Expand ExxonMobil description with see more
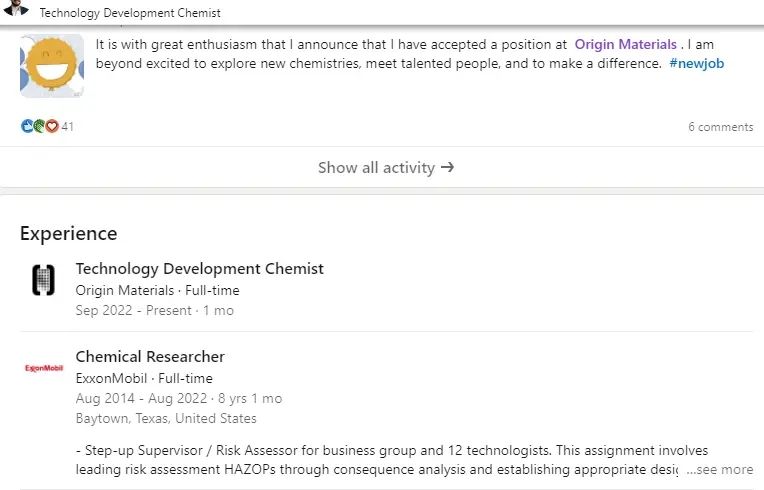This screenshot has width=764, height=490. point(720,470)
